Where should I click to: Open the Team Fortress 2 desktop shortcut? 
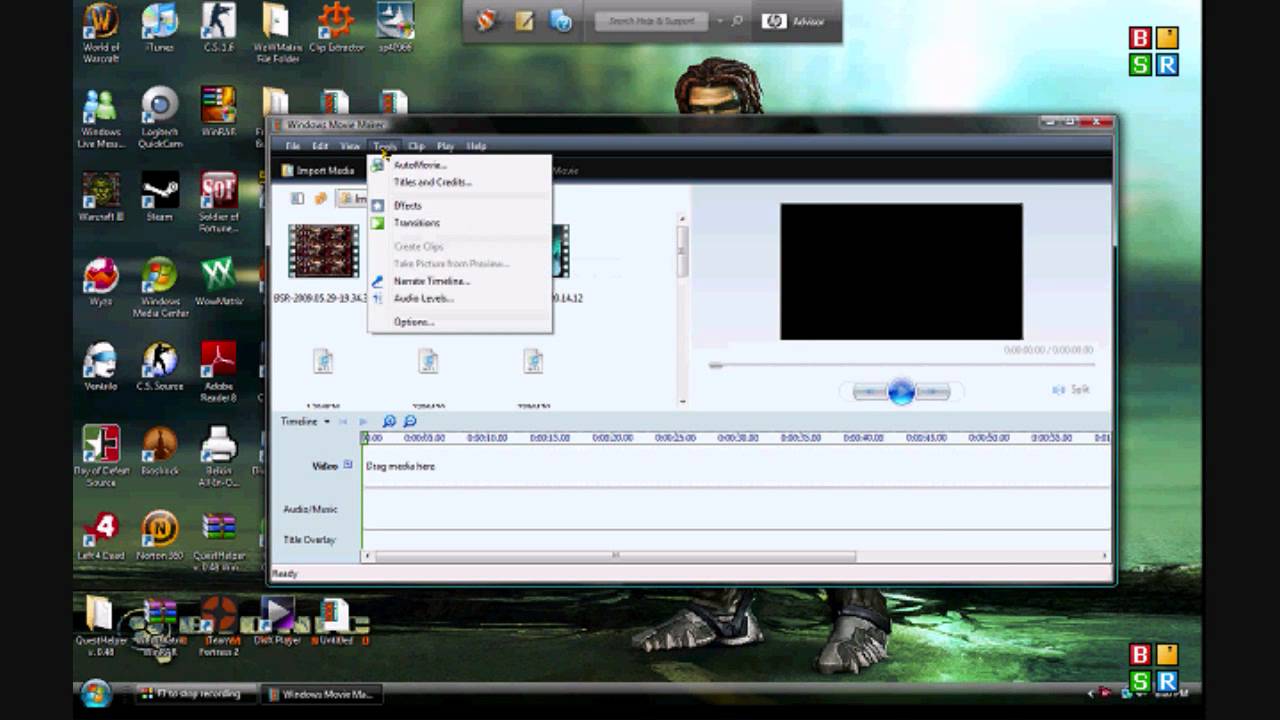pyautogui.click(x=218, y=627)
